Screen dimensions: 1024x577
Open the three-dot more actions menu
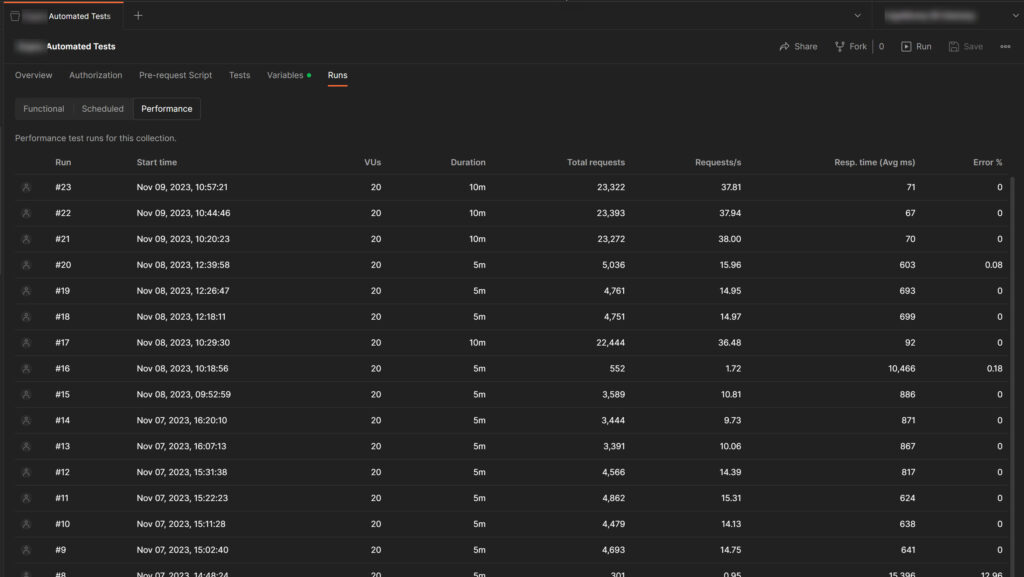pyautogui.click(x=1005, y=47)
